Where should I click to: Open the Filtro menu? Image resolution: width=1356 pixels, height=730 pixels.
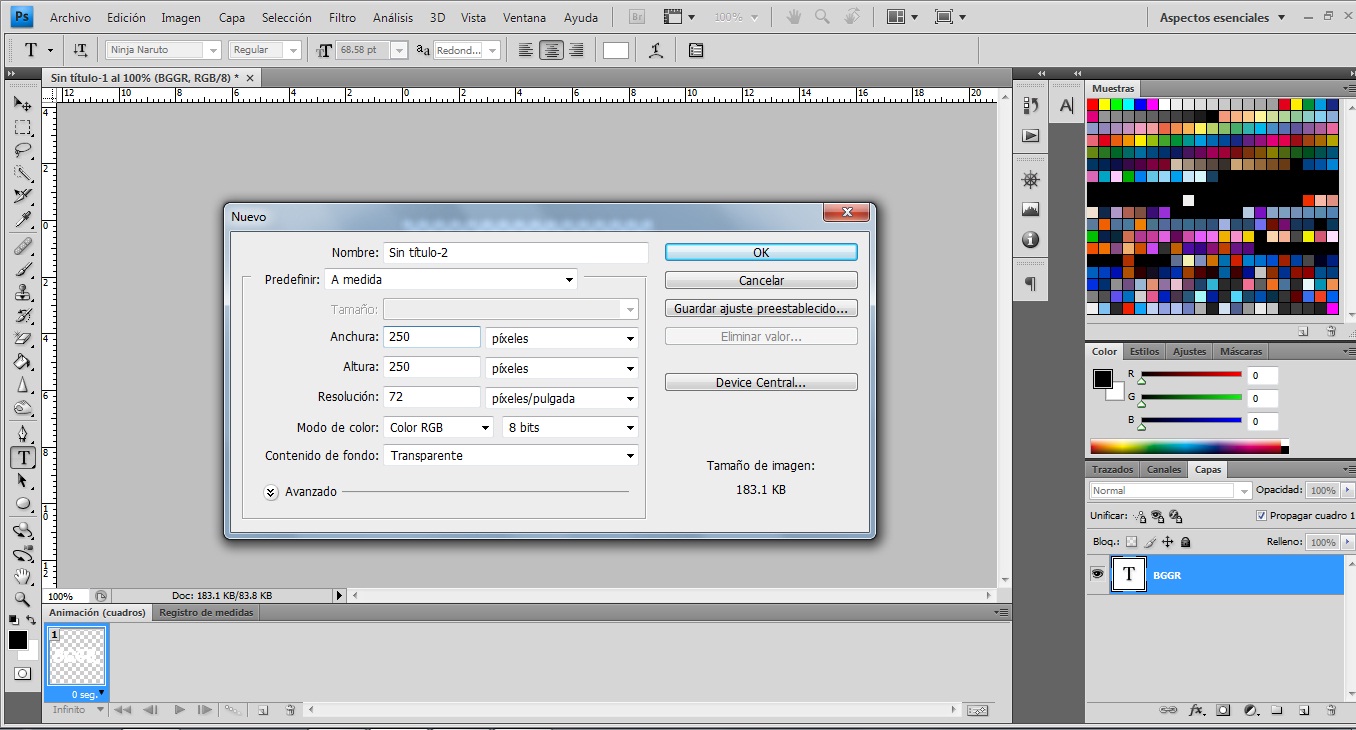[x=342, y=18]
